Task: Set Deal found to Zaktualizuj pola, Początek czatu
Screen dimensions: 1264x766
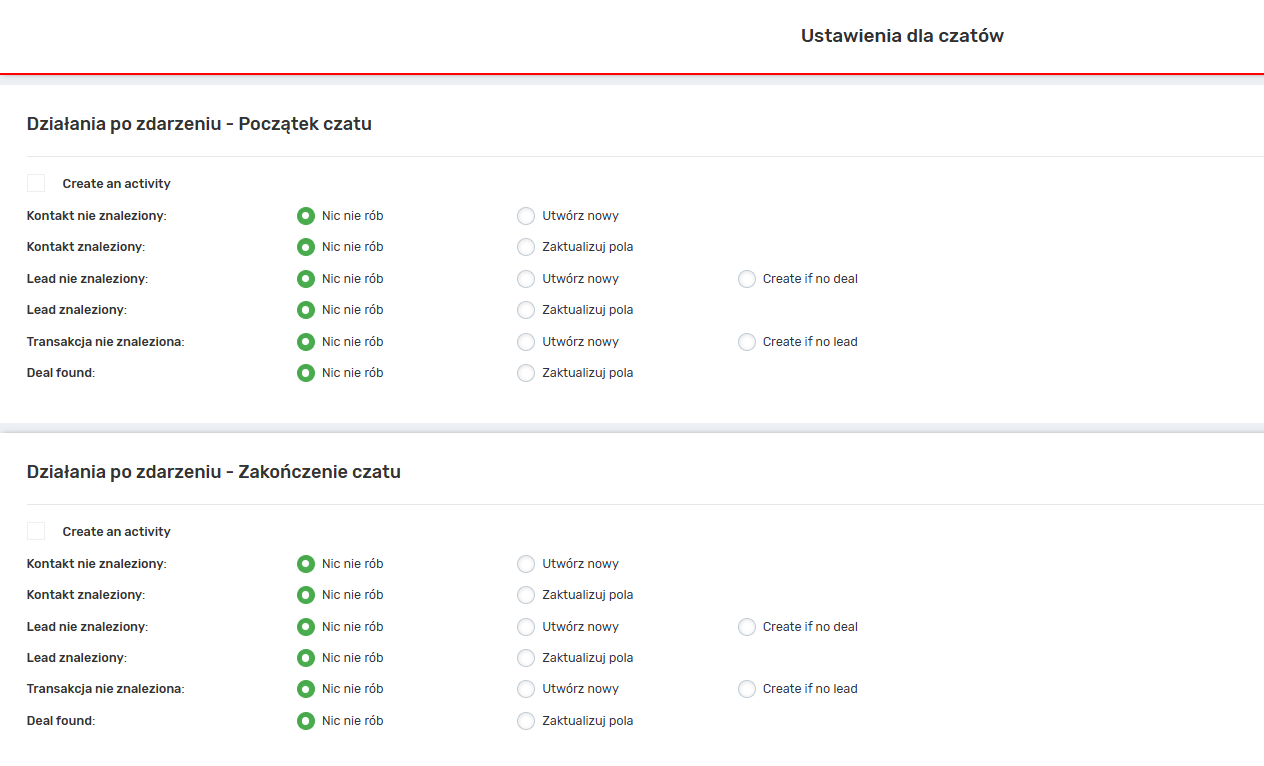Action: pos(526,373)
